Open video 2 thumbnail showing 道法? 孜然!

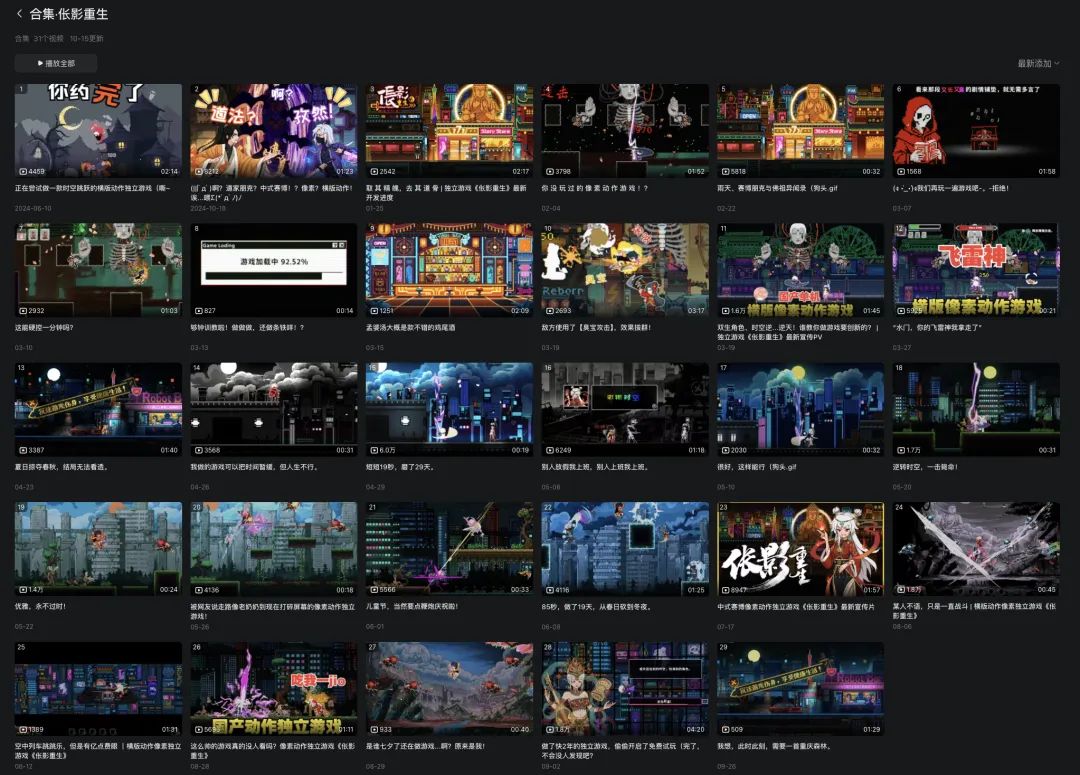[274, 131]
